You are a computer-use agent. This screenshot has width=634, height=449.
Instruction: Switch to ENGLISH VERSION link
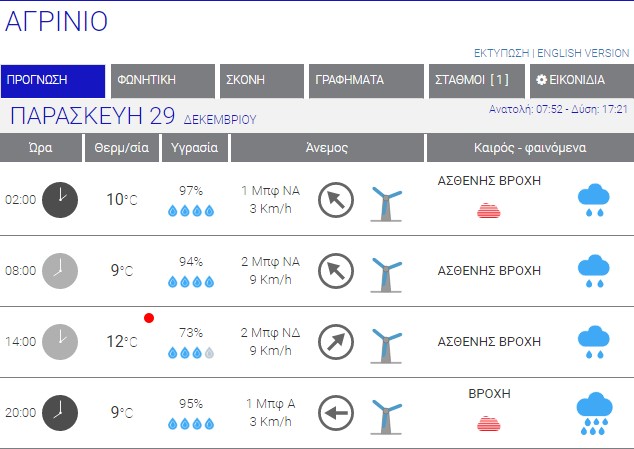pyautogui.click(x=584, y=53)
